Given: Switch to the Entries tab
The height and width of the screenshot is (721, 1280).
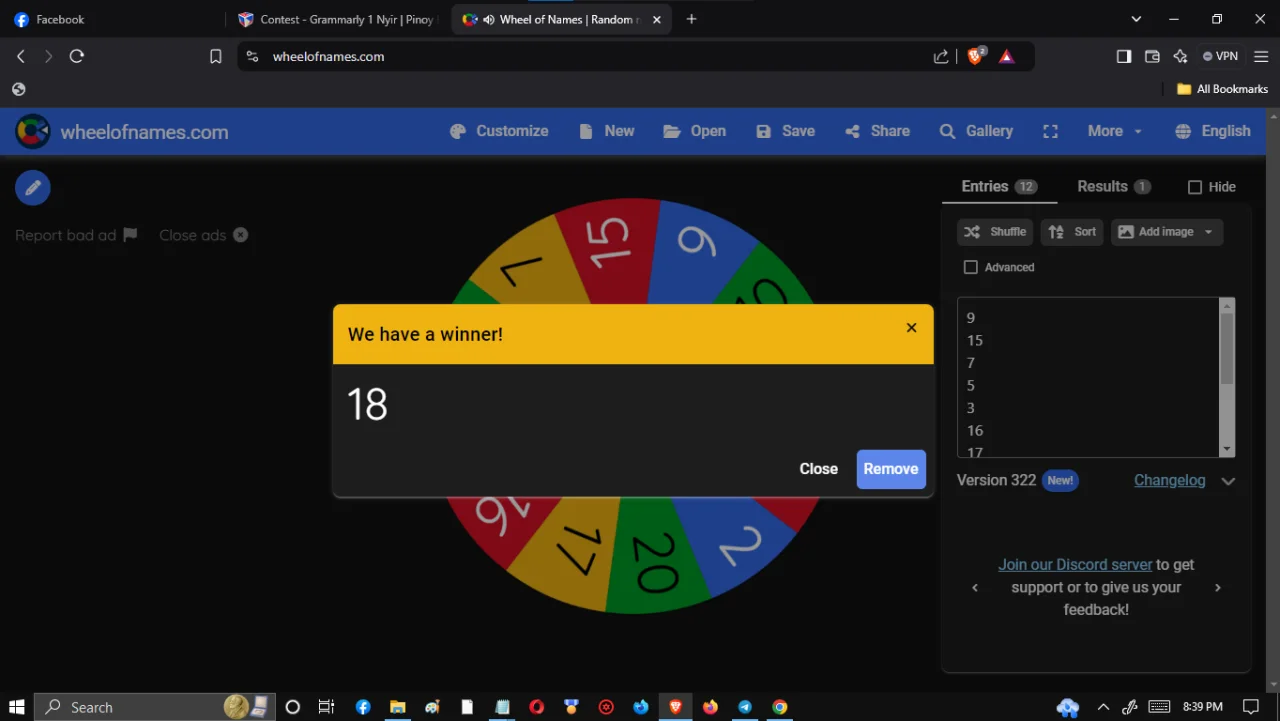Looking at the screenshot, I should (999, 187).
